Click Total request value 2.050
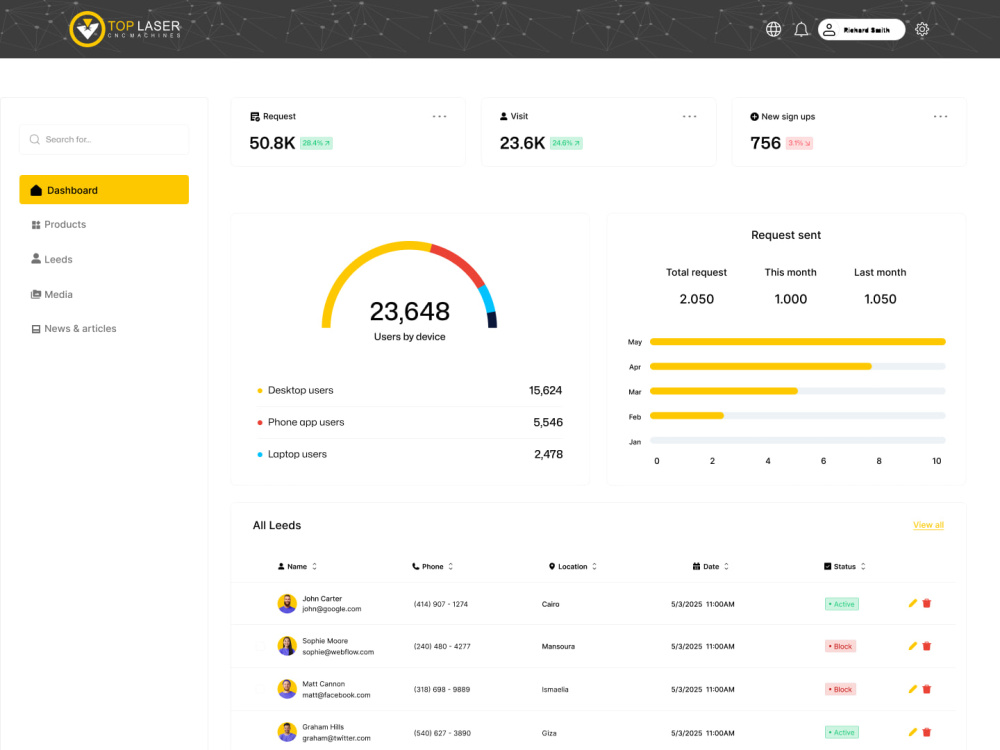 tap(696, 299)
